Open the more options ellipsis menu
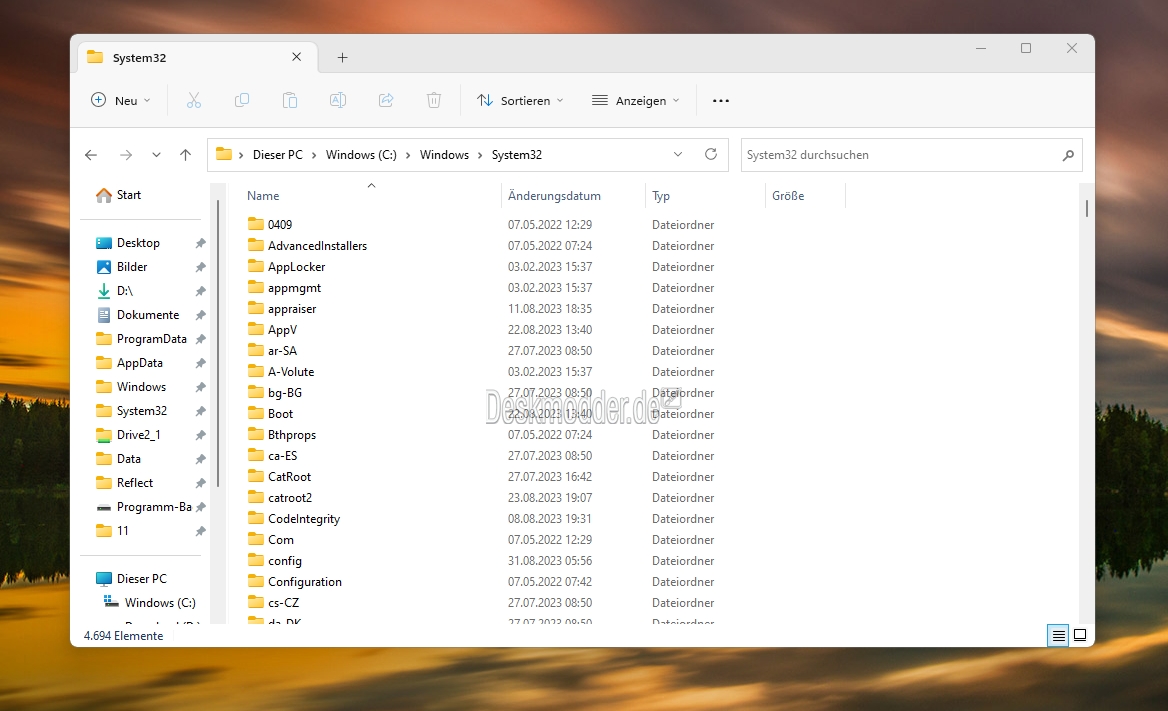 point(720,101)
